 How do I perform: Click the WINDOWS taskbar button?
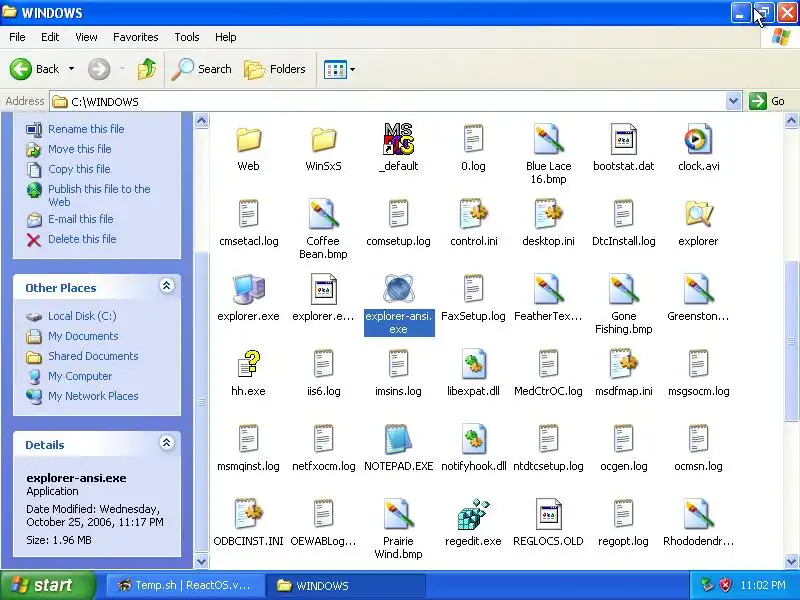pyautogui.click(x=346, y=585)
